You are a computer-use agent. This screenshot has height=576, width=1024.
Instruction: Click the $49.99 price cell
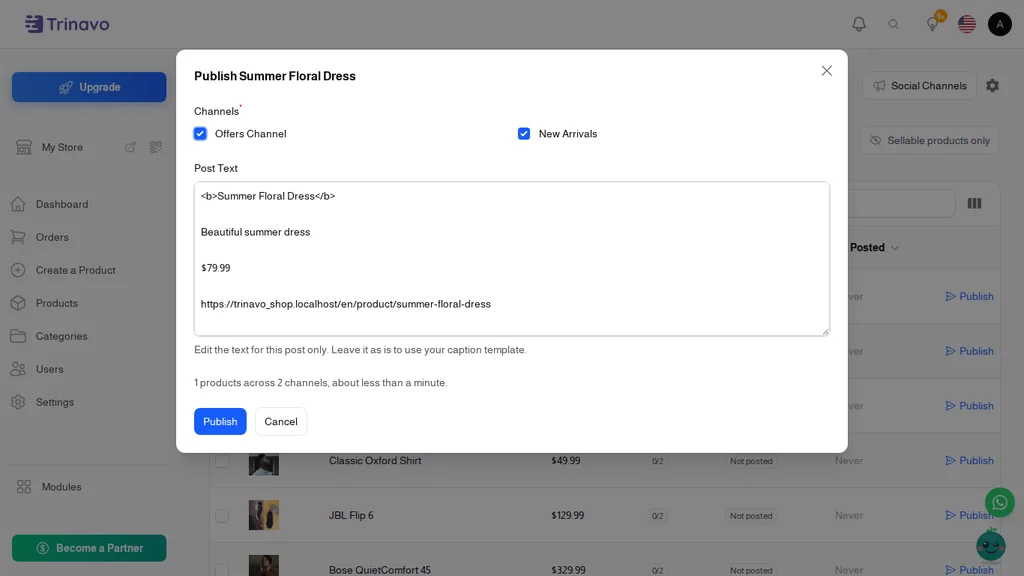(566, 460)
